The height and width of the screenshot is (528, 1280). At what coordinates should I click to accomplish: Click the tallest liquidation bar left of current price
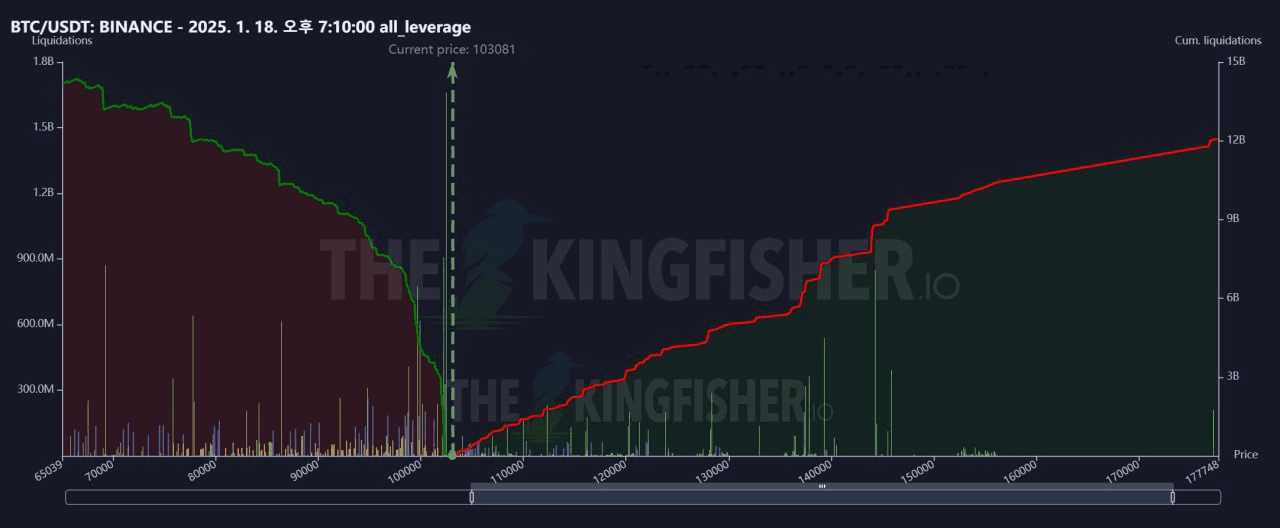[x=446, y=274]
